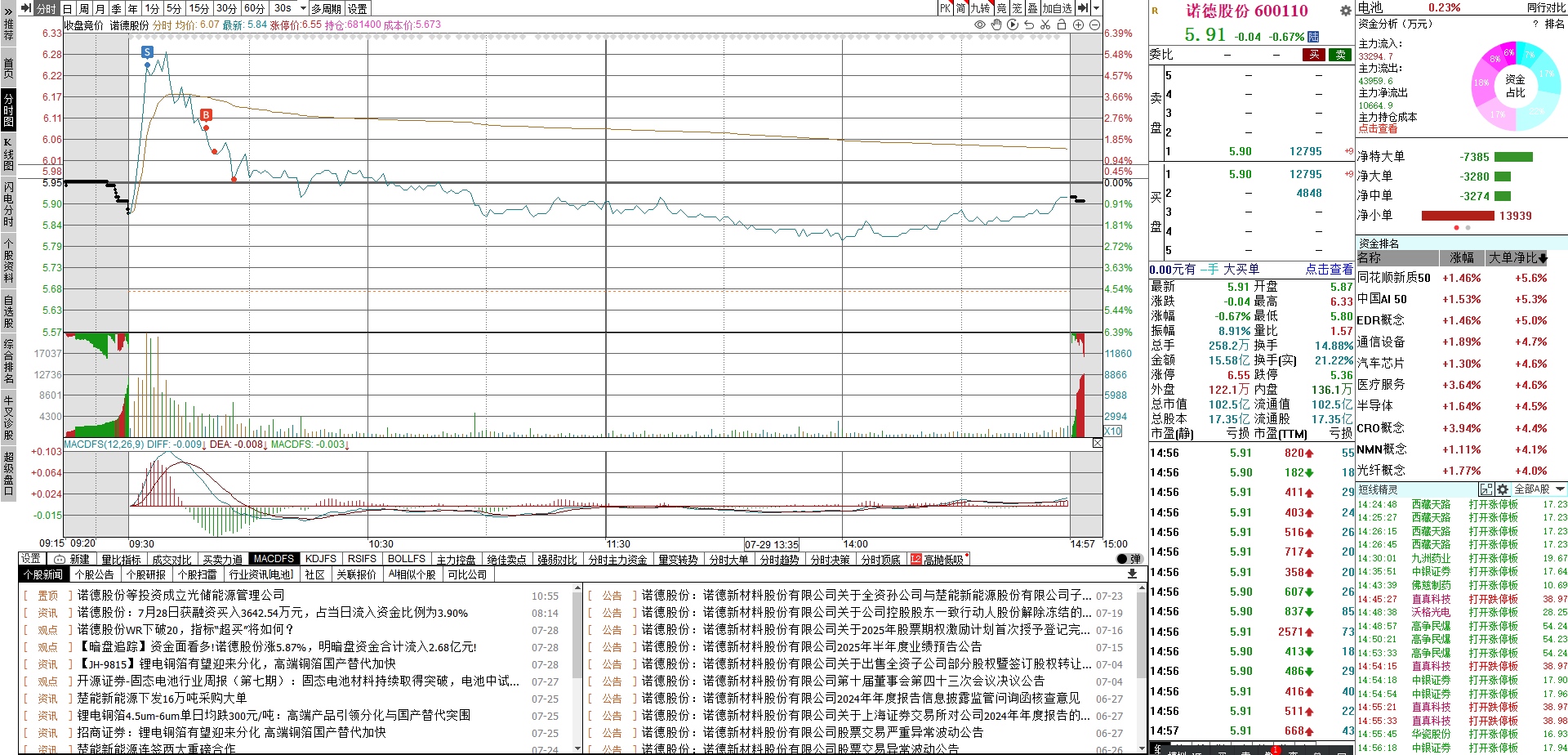Switch to the 日 daily period tab
Image resolution: width=1568 pixels, height=755 pixels.
coord(68,8)
